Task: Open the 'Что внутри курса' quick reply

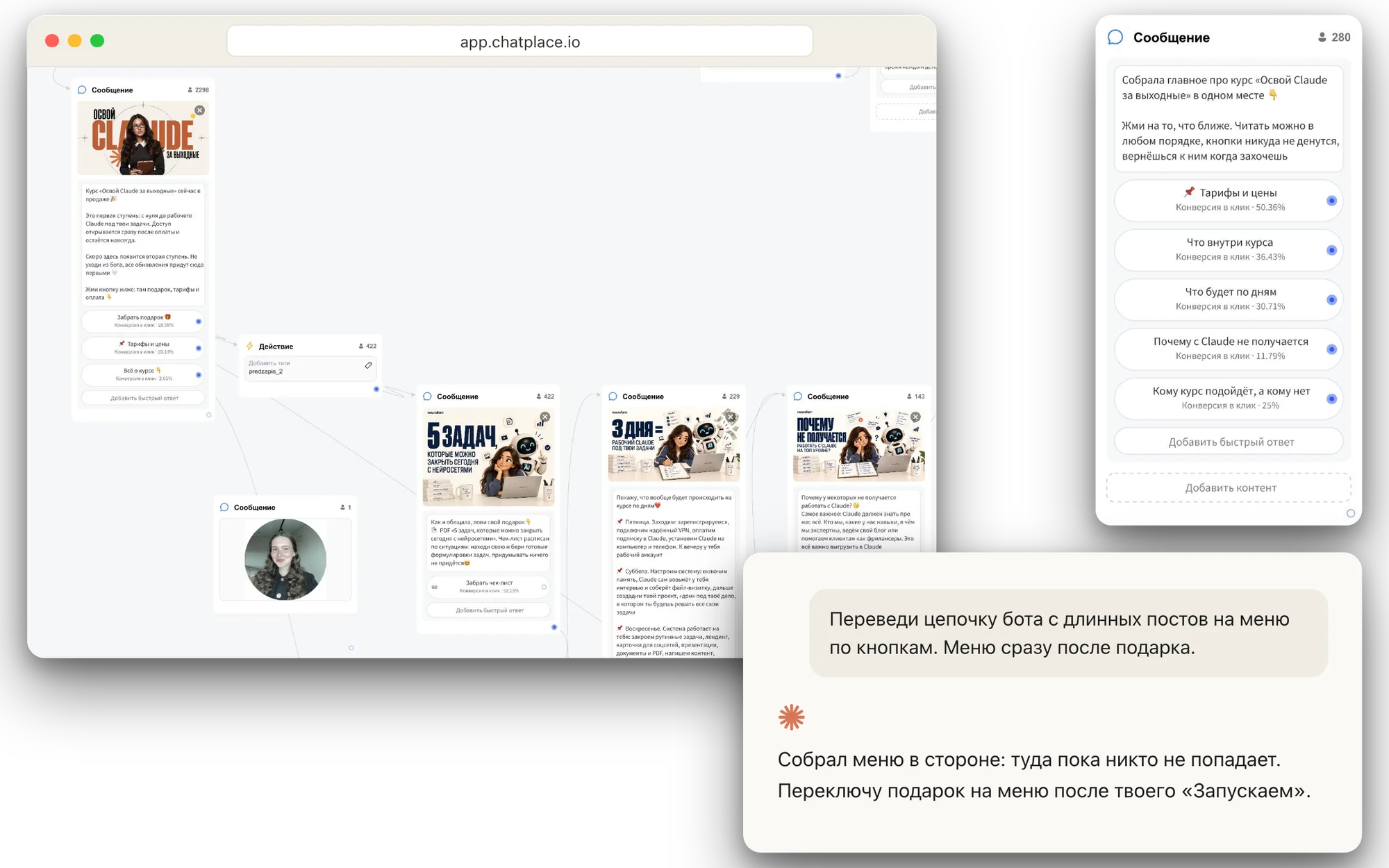Action: click(x=1229, y=250)
